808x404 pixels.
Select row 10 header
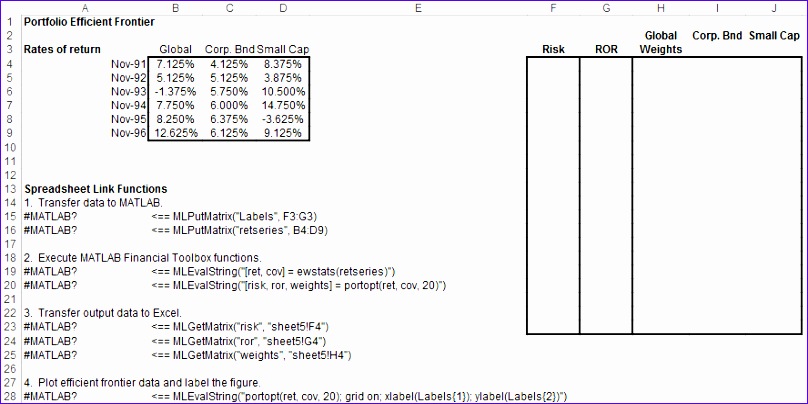(x=10, y=147)
